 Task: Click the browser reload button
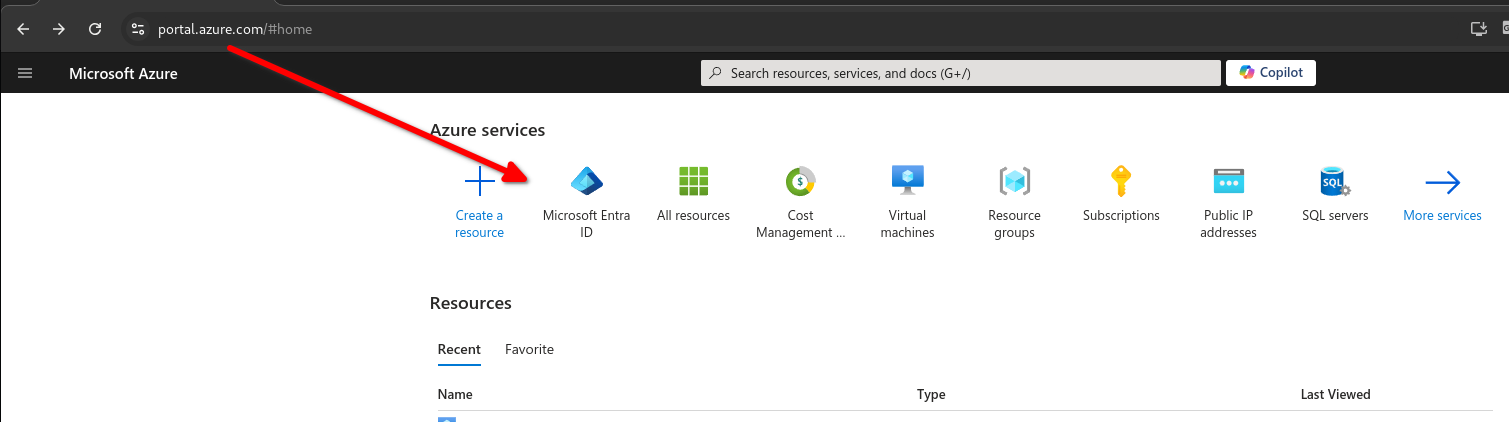(95, 29)
